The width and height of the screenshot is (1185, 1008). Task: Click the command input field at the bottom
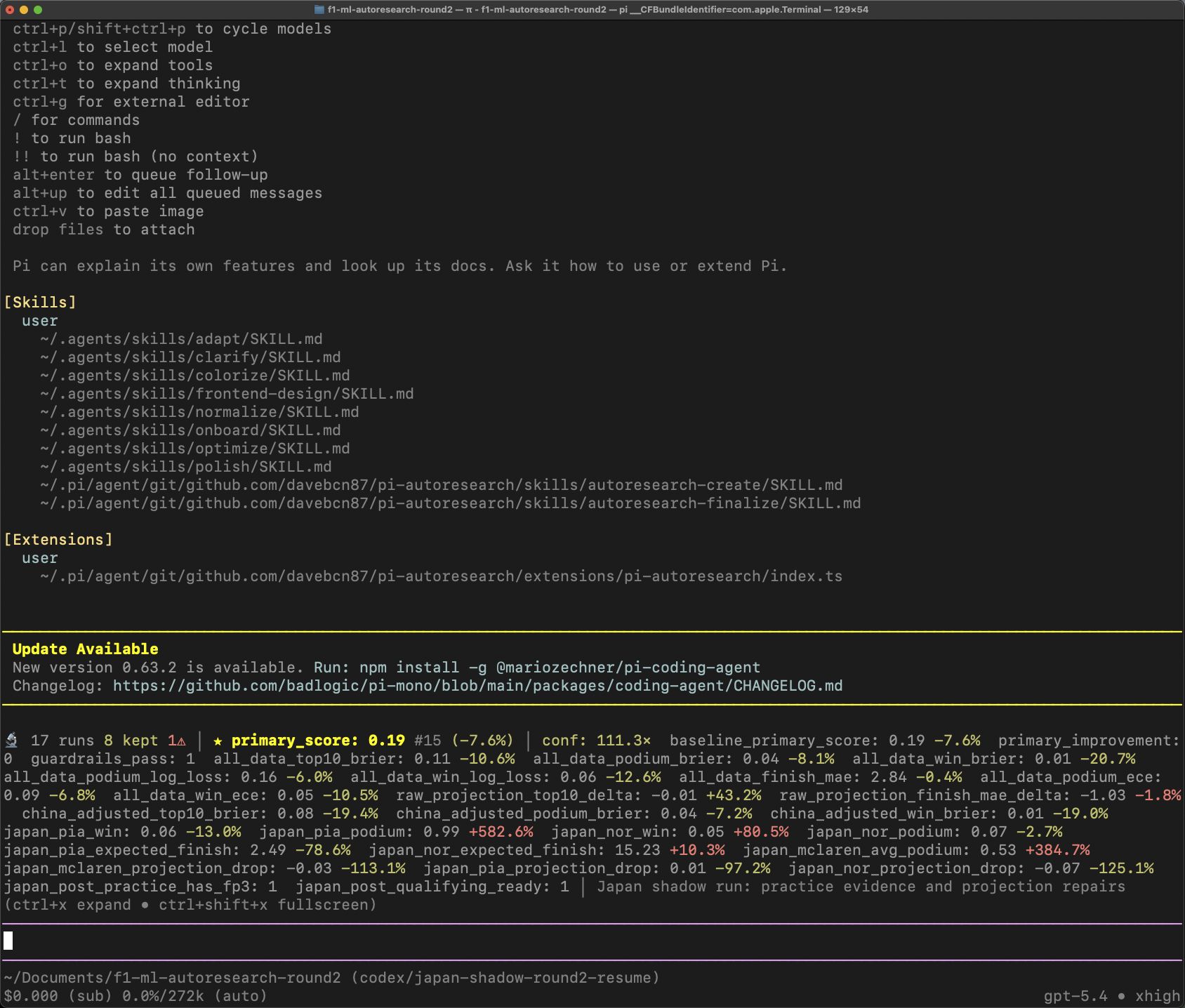pyautogui.click(x=281, y=941)
